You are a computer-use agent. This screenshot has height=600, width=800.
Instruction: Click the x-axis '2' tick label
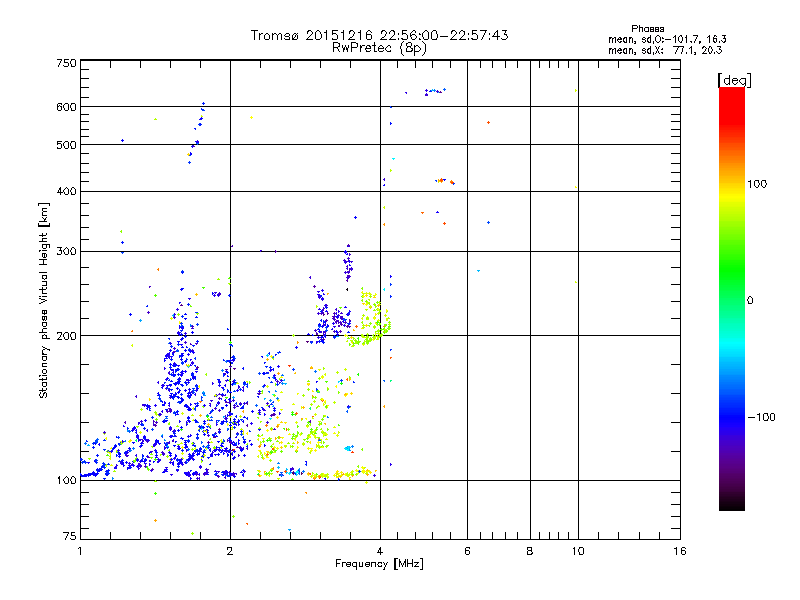coord(230,551)
